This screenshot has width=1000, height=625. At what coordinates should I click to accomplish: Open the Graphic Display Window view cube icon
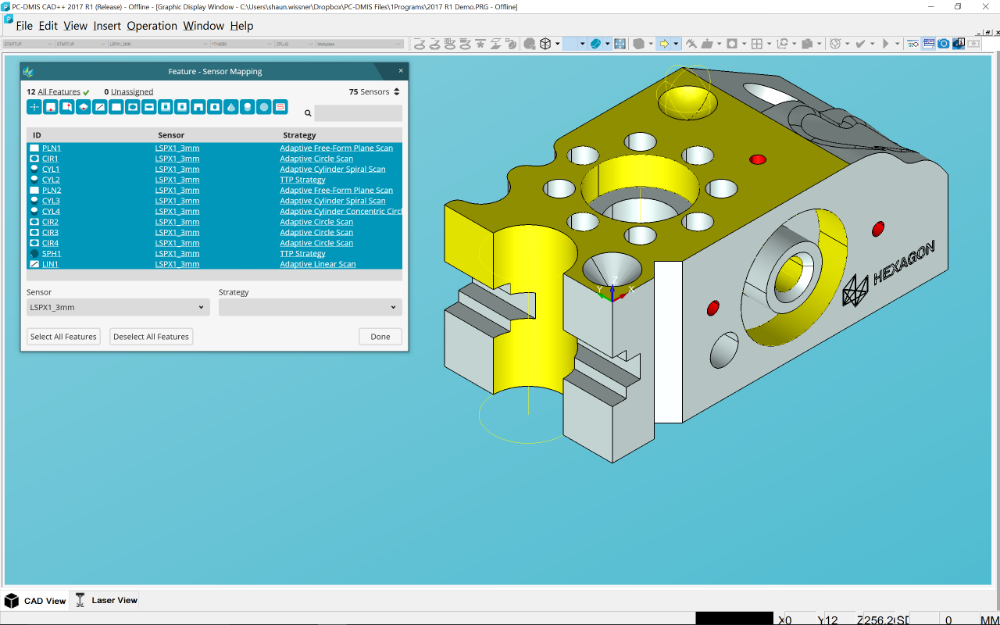pos(545,43)
